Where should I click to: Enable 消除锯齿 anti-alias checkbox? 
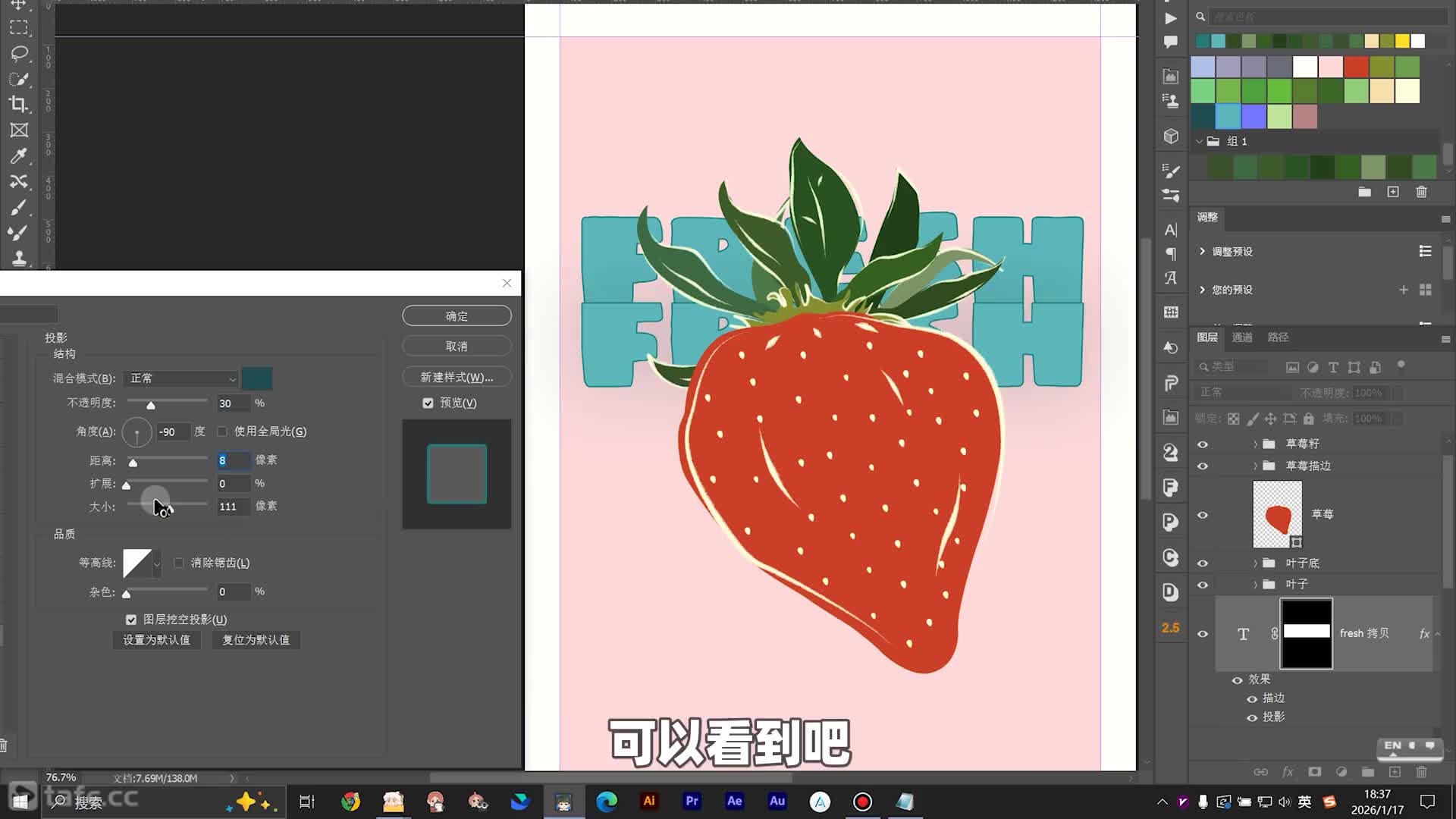179,563
